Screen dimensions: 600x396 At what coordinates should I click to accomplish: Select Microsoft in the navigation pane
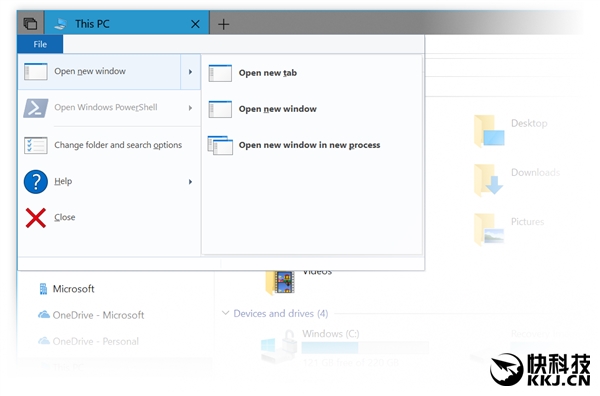pos(73,289)
